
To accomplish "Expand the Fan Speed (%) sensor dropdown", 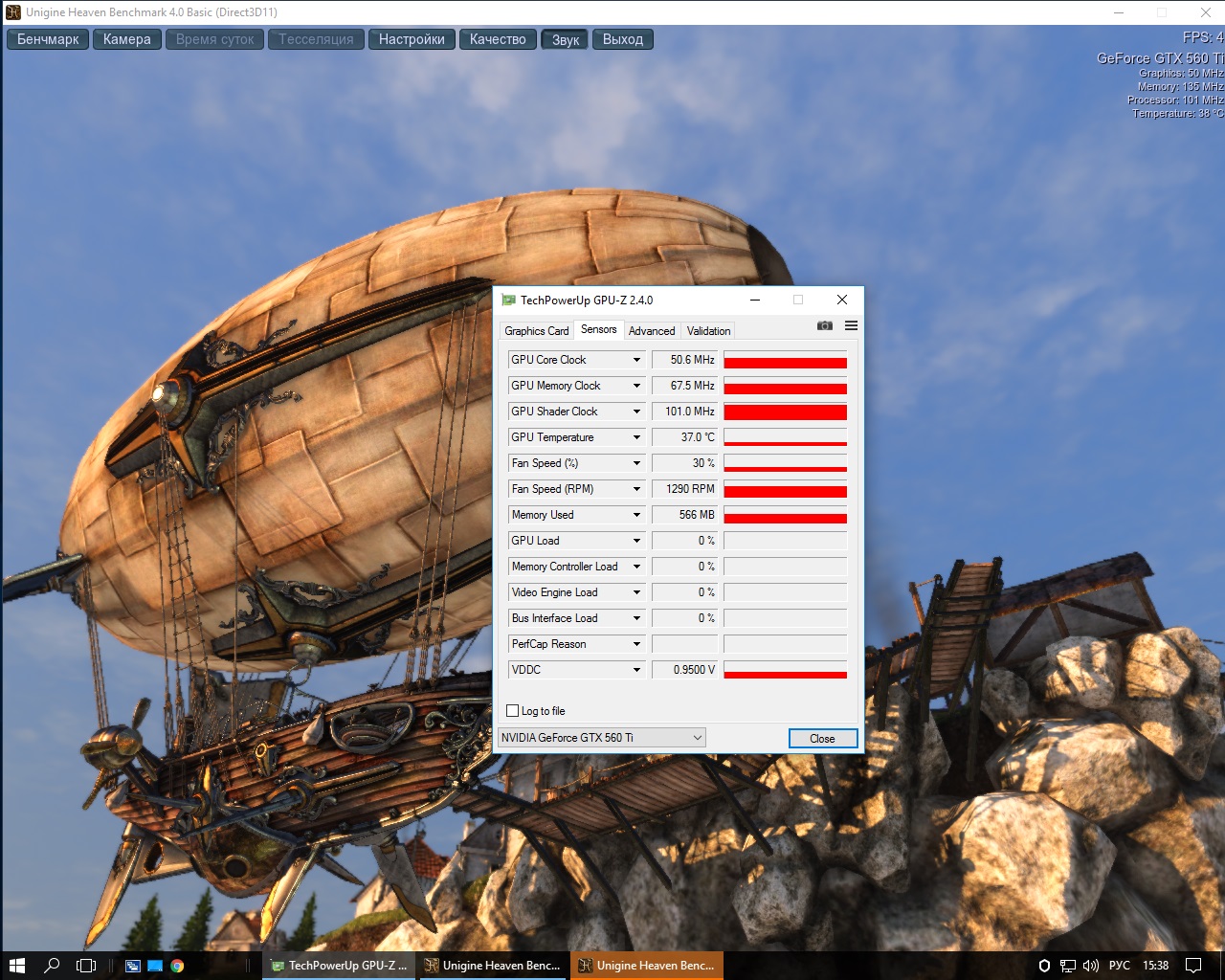I will coord(636,463).
